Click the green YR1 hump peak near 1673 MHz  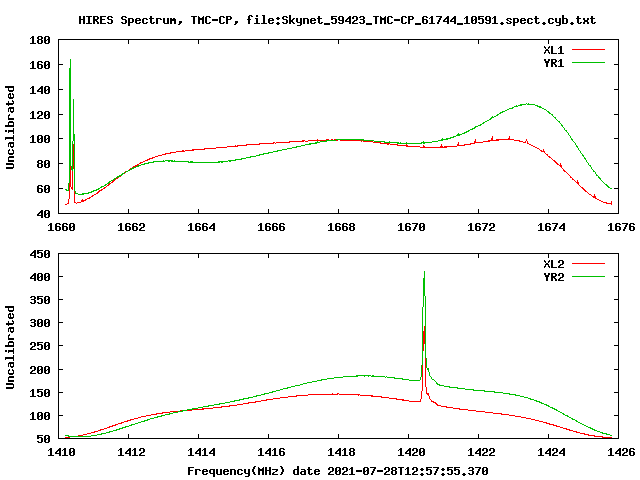coord(527,104)
